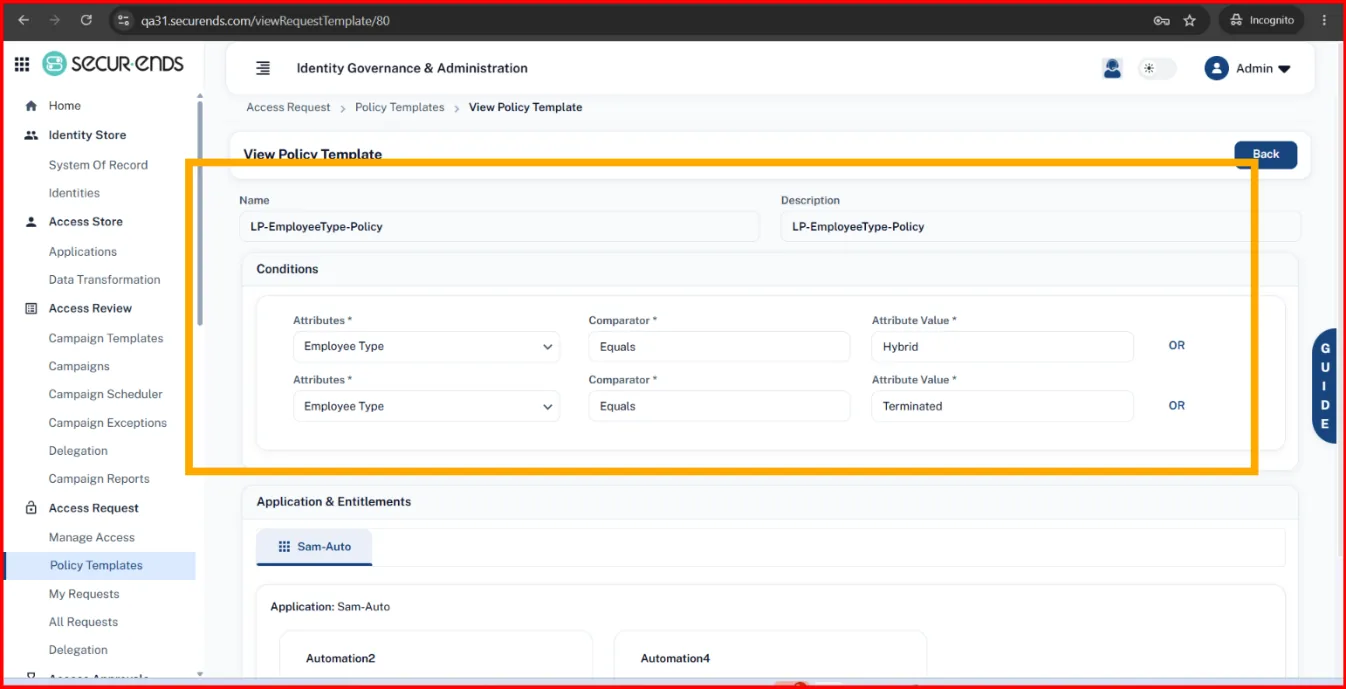Viewport: 1346px width, 689px height.
Task: Click the Incognito indicator
Action: coord(1262,20)
